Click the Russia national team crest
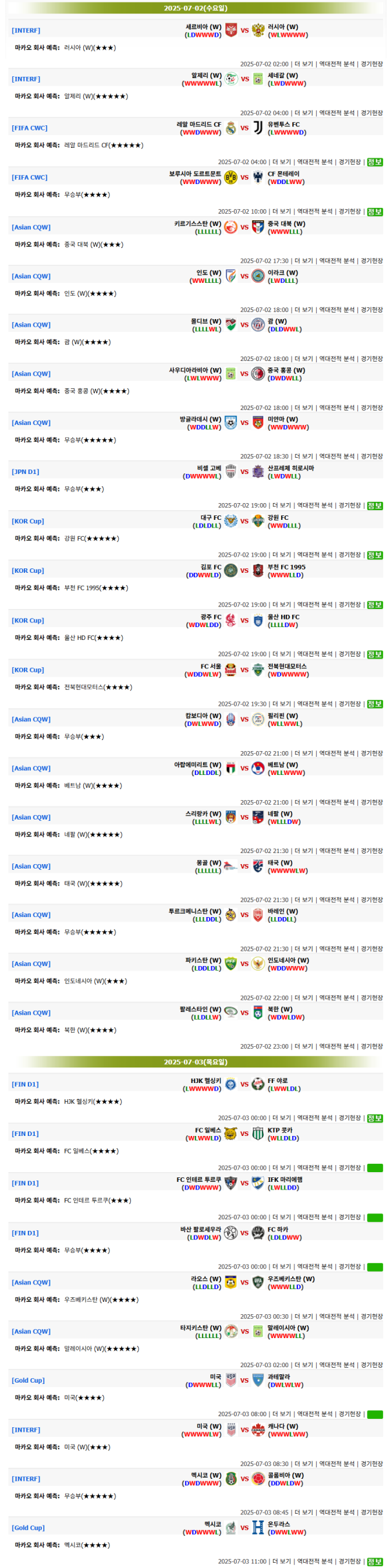 click(x=258, y=30)
